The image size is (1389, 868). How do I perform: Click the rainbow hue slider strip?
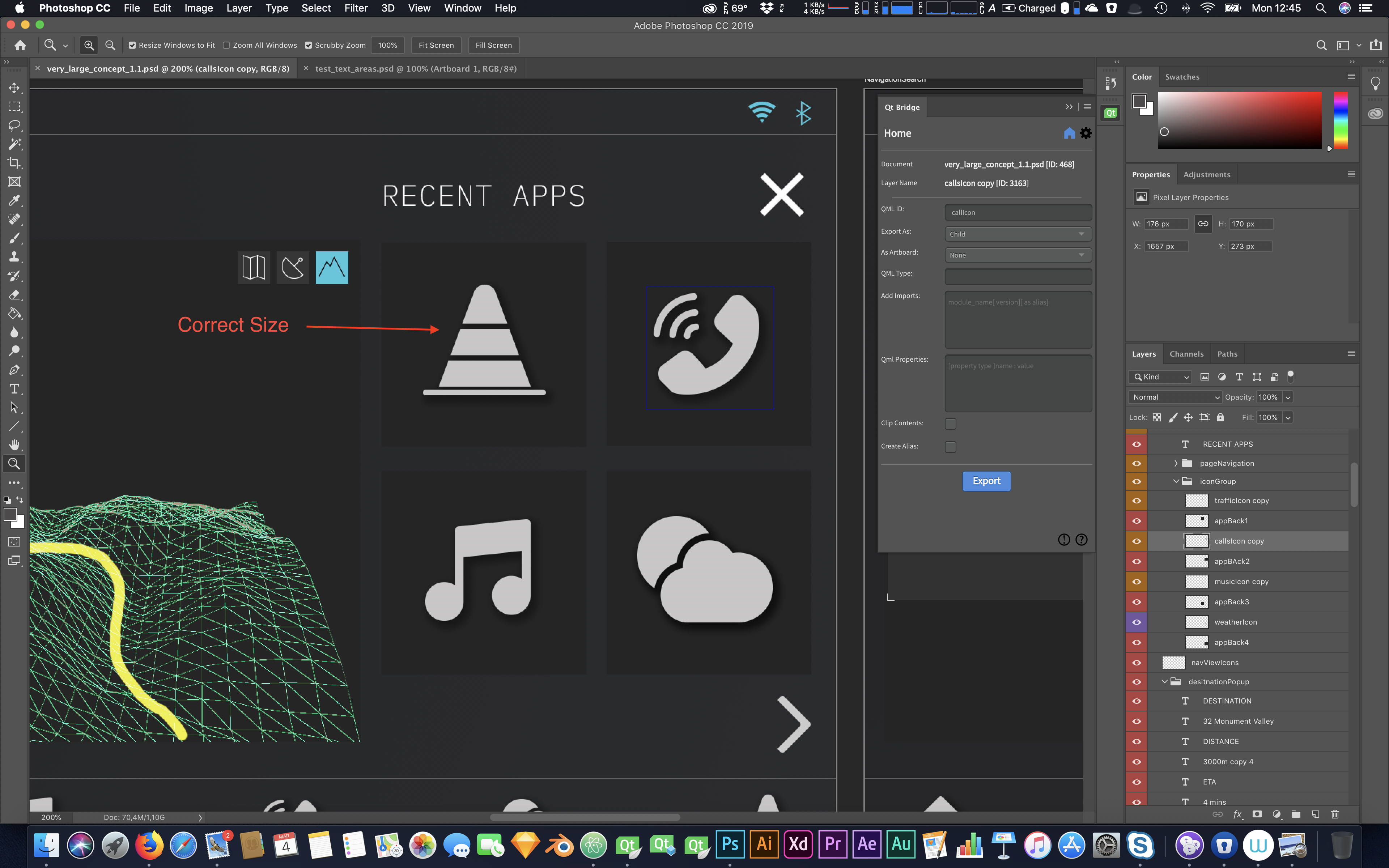pos(1340,120)
